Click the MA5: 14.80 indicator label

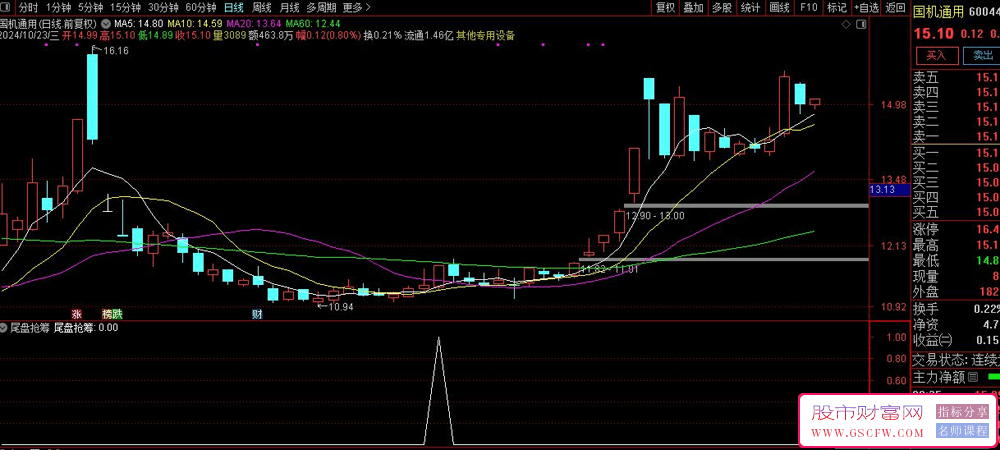tap(138, 24)
